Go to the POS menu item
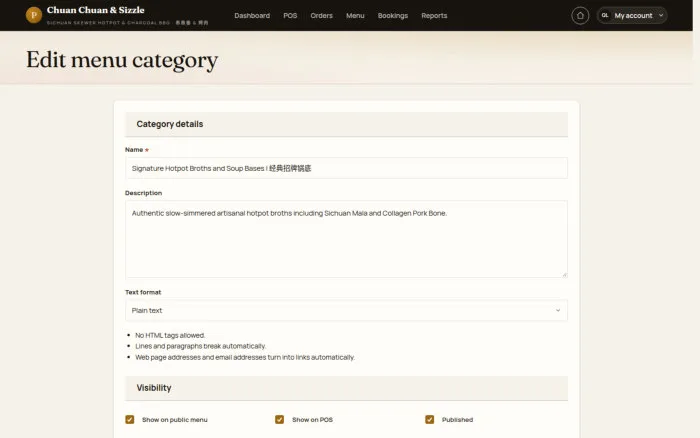This screenshot has height=438, width=700. point(290,16)
